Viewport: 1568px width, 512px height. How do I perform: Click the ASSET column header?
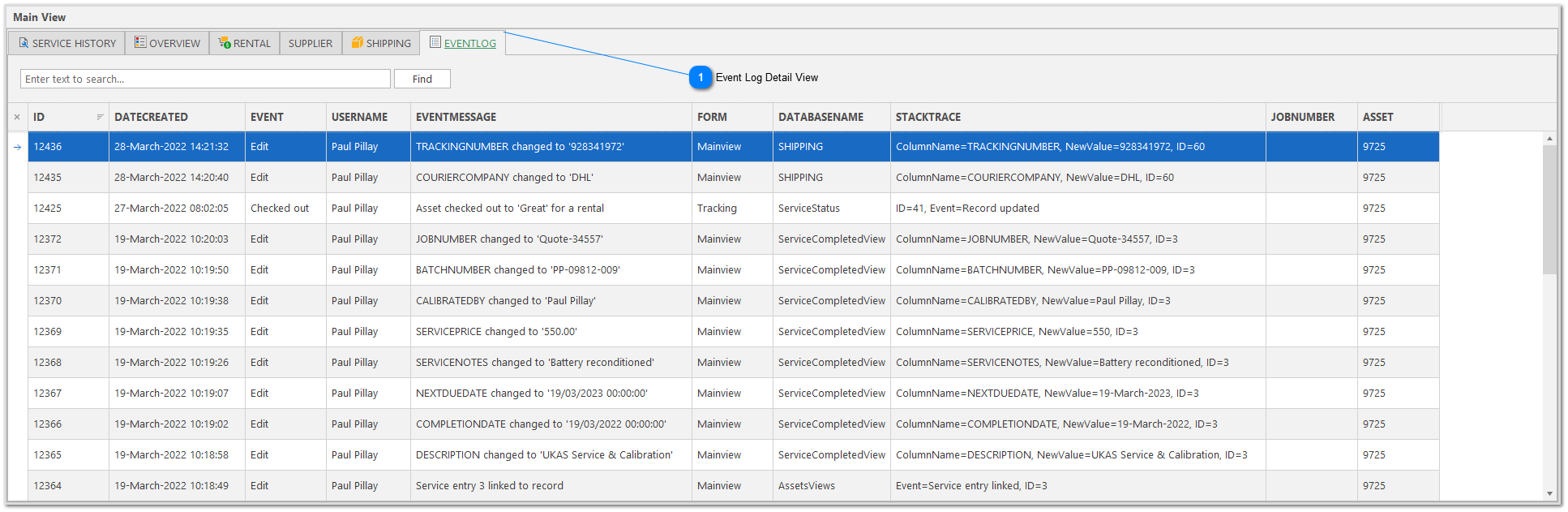click(x=1398, y=117)
